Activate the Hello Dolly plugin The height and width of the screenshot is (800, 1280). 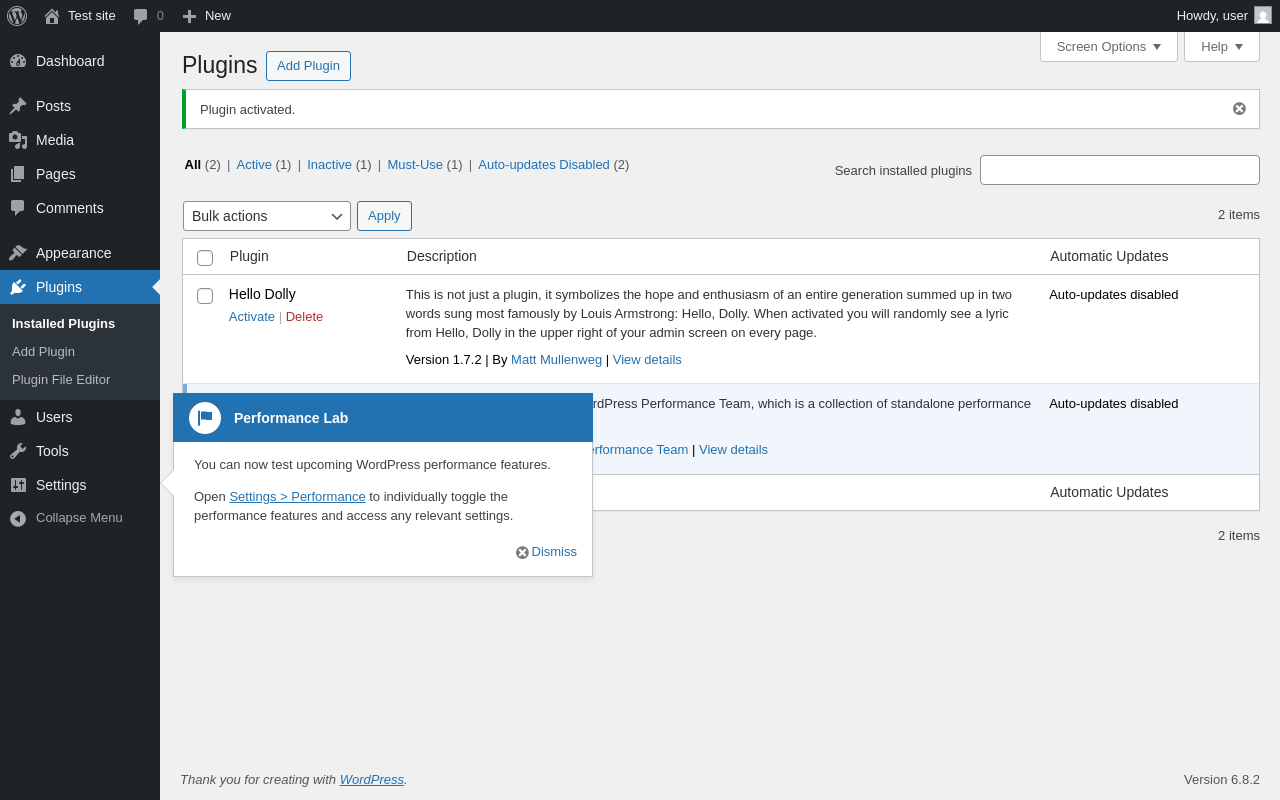(252, 317)
